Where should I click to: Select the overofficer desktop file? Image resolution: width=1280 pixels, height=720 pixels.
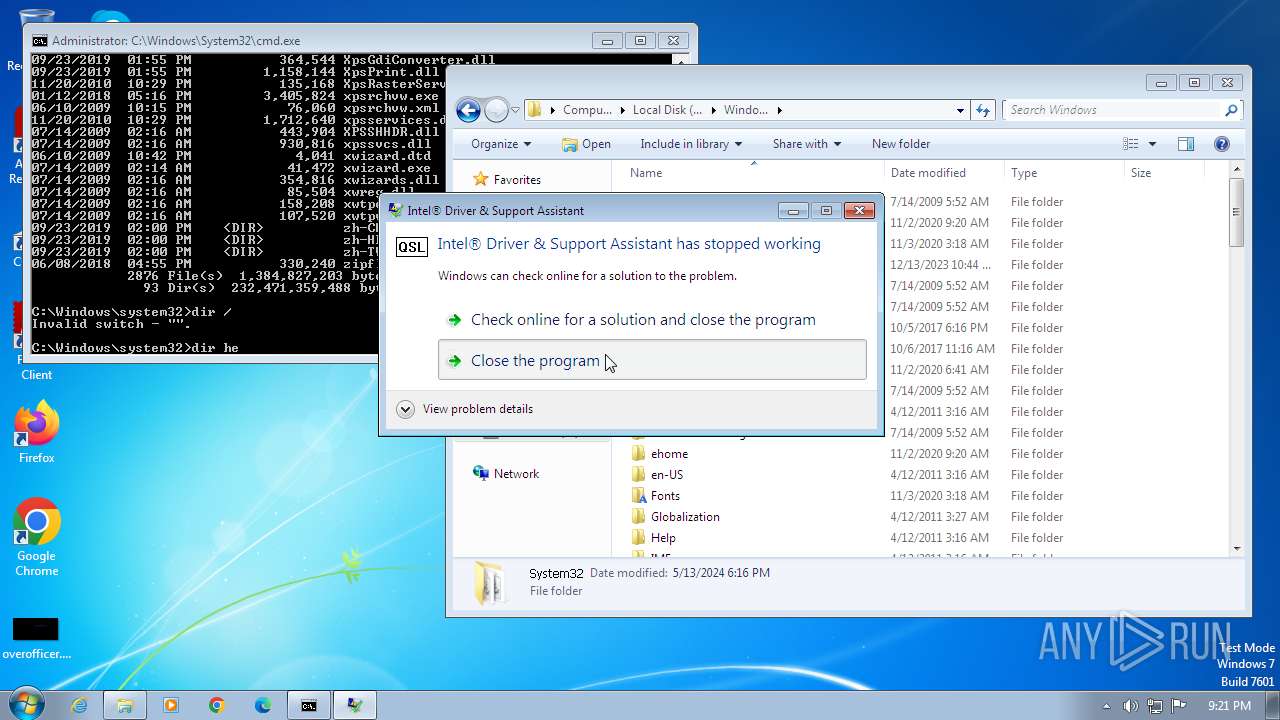pyautogui.click(x=36, y=638)
